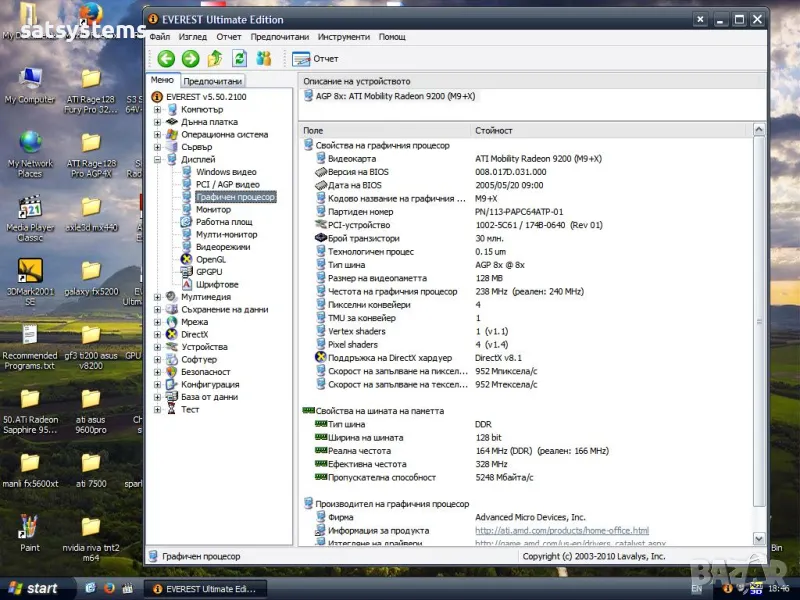The width and height of the screenshot is (800, 600).
Task: Click the Up one level toolbar icon
Action: [215, 59]
